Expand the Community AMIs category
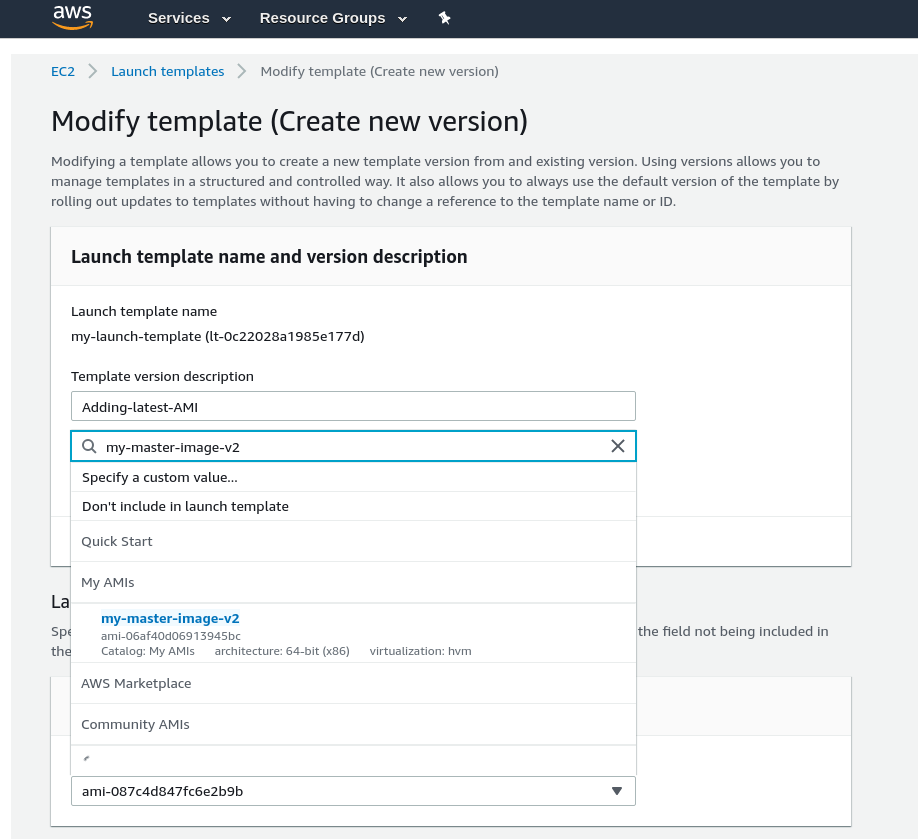This screenshot has height=839, width=918. (x=135, y=724)
